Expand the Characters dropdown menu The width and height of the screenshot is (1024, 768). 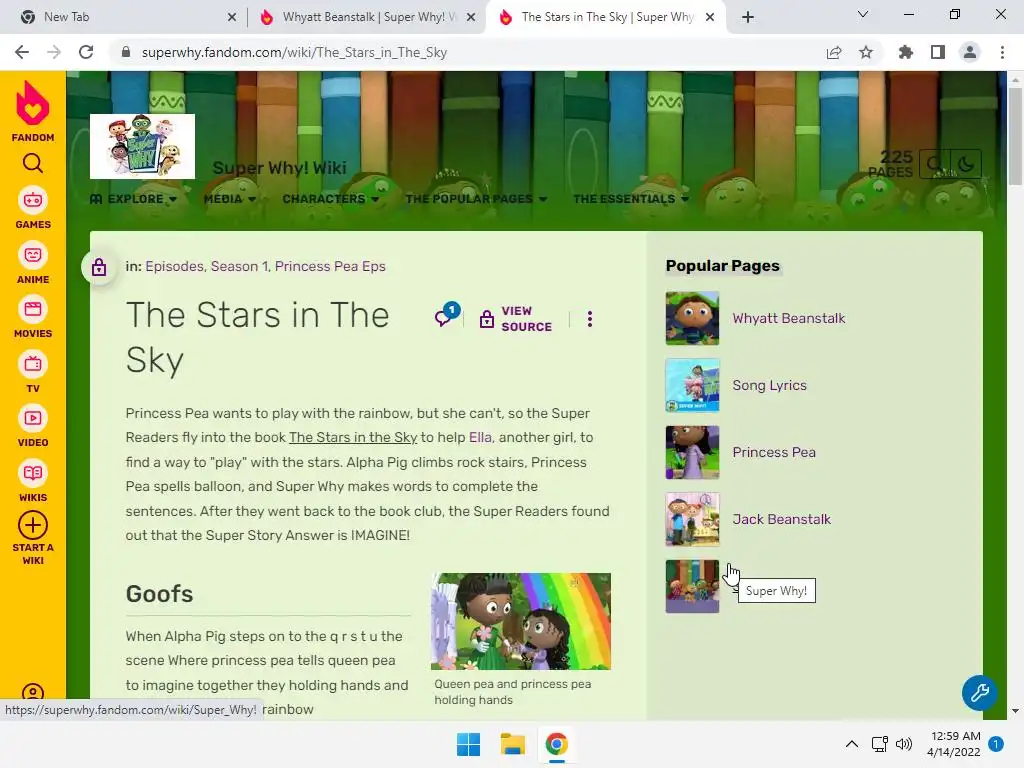tap(330, 199)
